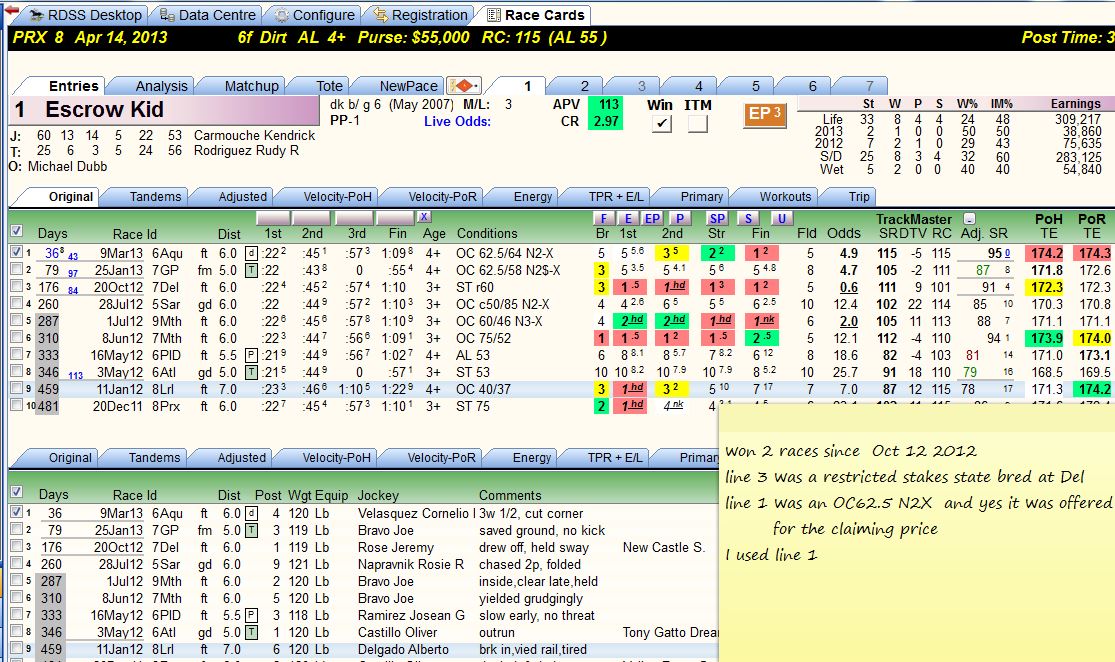Click the small blue X button above Age

pyautogui.click(x=424, y=217)
